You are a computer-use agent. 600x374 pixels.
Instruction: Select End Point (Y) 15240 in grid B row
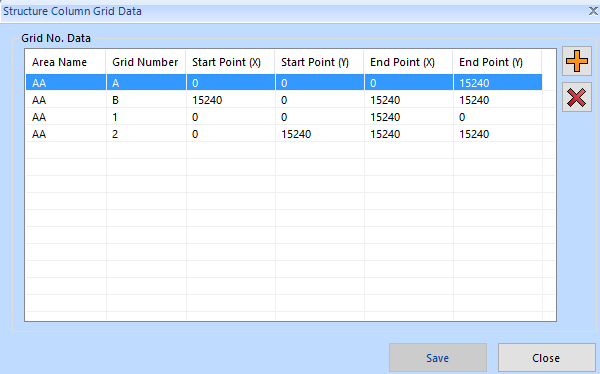click(x=497, y=100)
